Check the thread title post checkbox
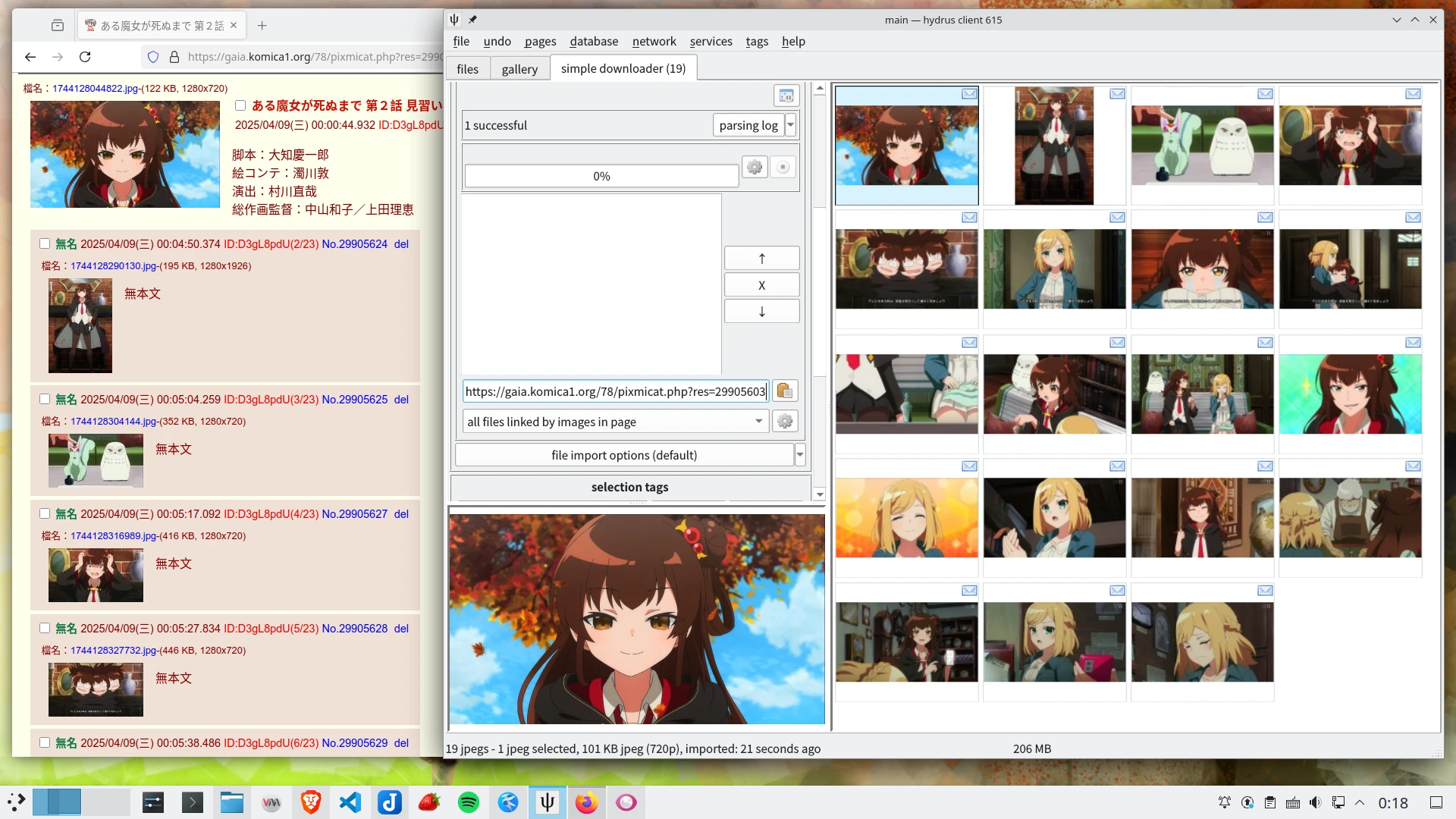1456x819 pixels. [x=240, y=105]
